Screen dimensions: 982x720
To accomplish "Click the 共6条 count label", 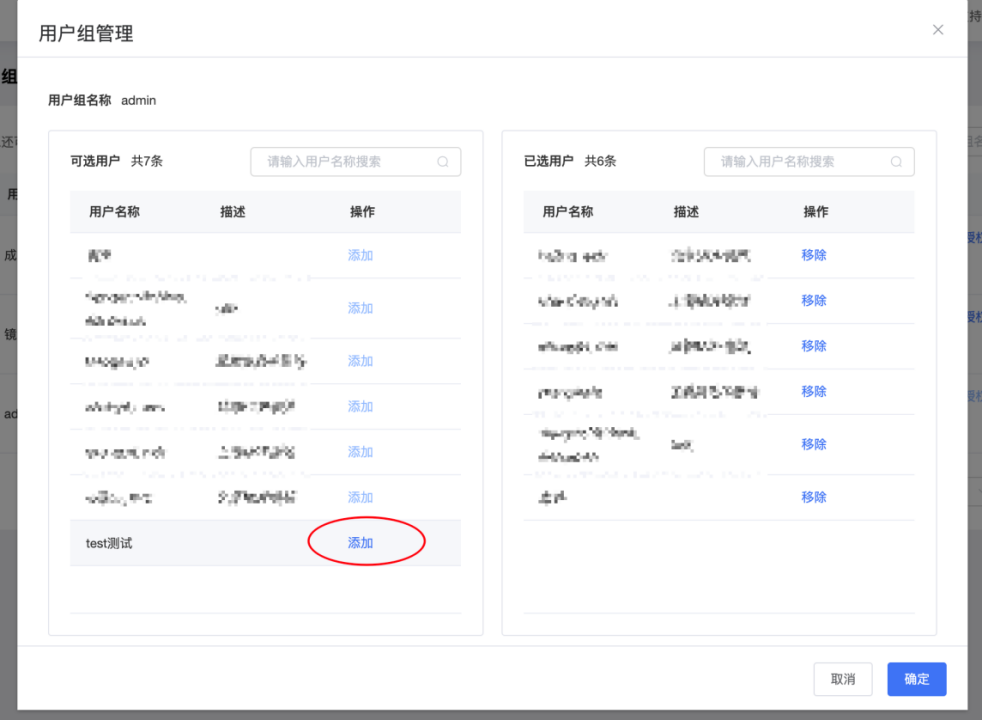I will pyautogui.click(x=600, y=162).
